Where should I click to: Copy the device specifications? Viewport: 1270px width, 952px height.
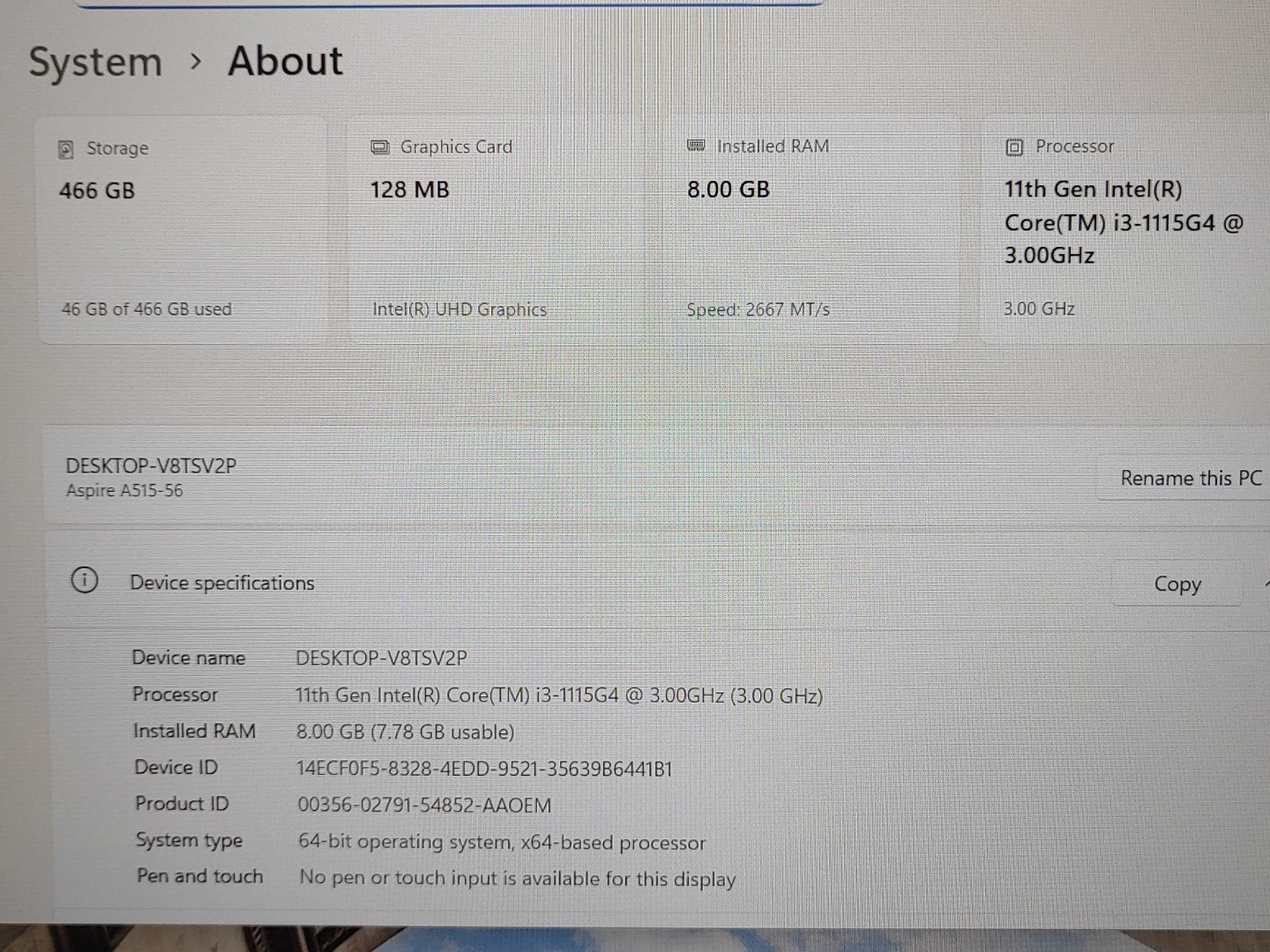pyautogui.click(x=1177, y=584)
